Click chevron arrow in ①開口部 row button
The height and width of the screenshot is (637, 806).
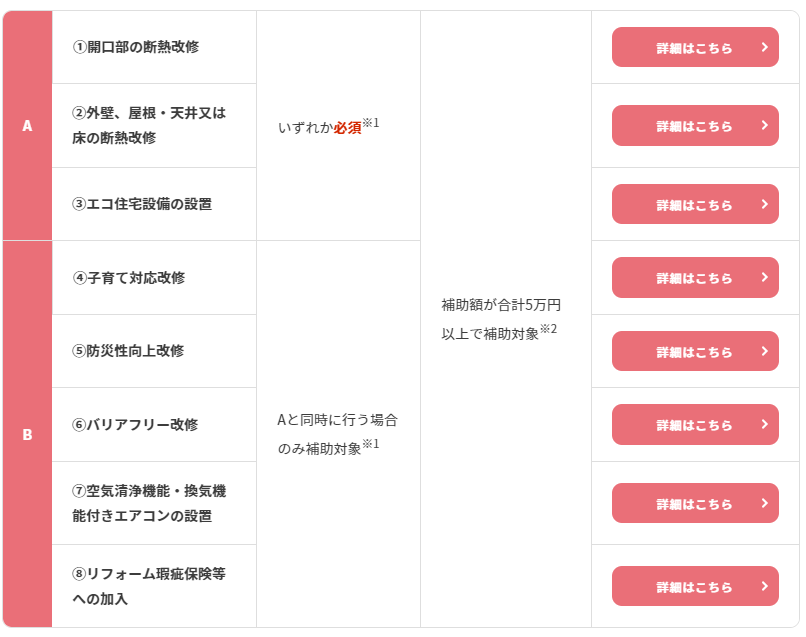click(764, 47)
